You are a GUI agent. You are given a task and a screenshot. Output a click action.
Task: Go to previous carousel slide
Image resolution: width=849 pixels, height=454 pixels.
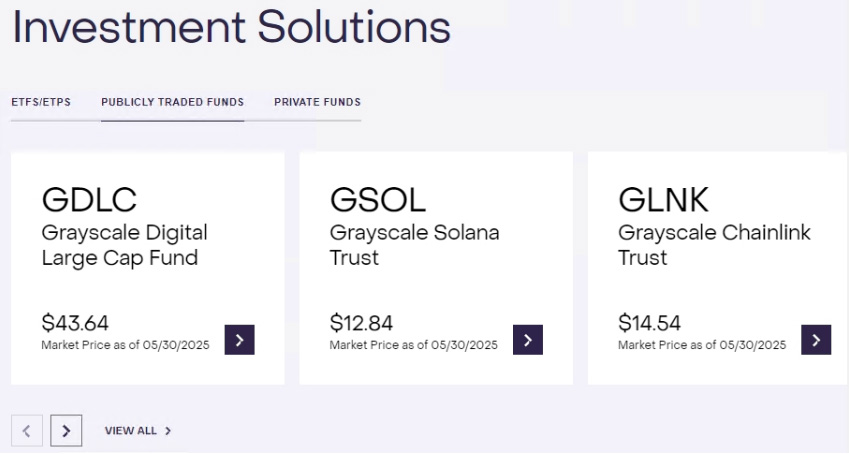click(26, 431)
